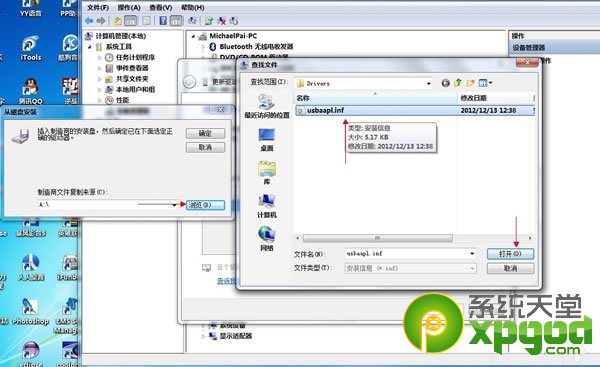The image size is (600, 367).
Task: Open the 制造商文件复制来源 A:\ dropdown
Action: (174, 205)
